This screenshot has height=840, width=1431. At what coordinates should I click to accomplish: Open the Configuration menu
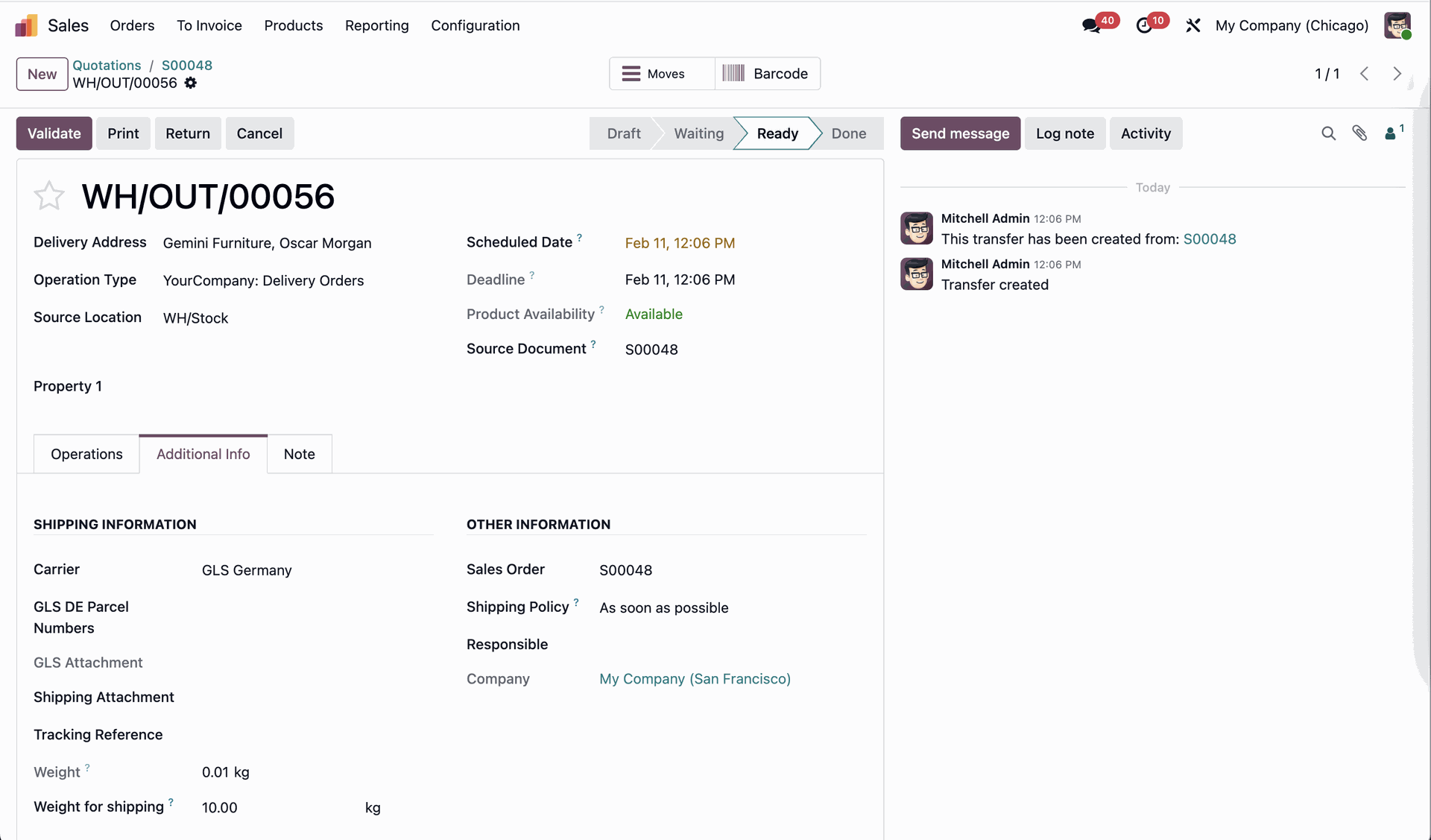(x=475, y=25)
